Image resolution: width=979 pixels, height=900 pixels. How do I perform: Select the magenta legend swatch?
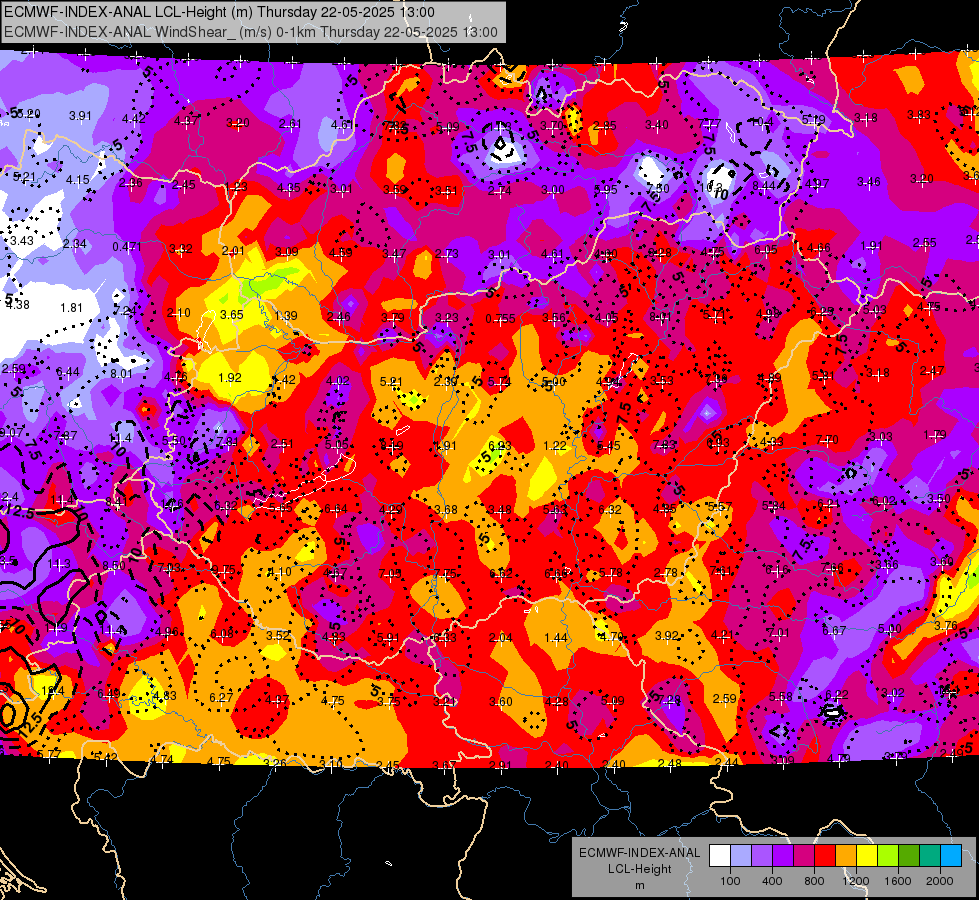pyautogui.click(x=804, y=856)
